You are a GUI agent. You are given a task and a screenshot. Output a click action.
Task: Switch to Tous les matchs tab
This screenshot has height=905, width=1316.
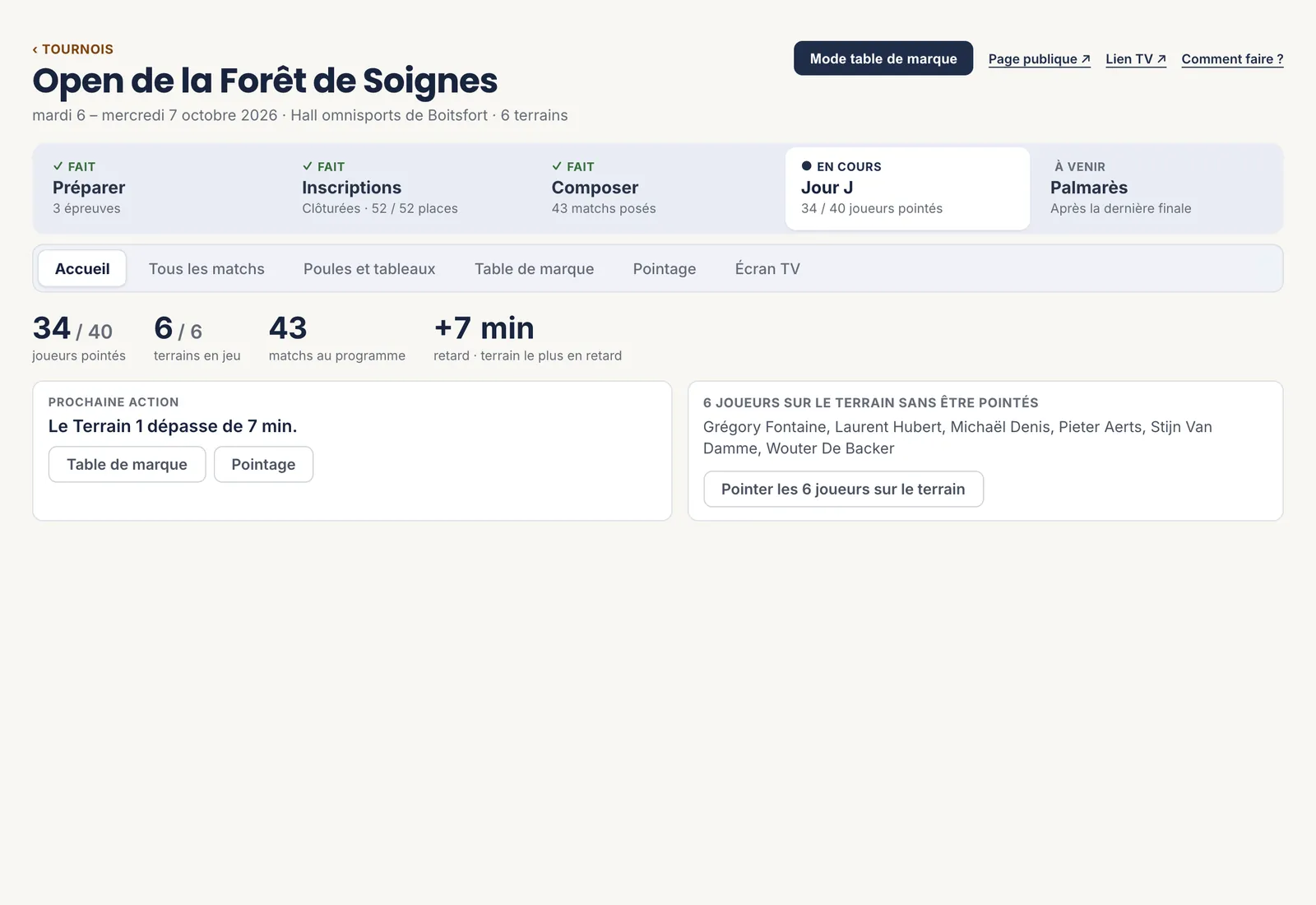pos(206,269)
